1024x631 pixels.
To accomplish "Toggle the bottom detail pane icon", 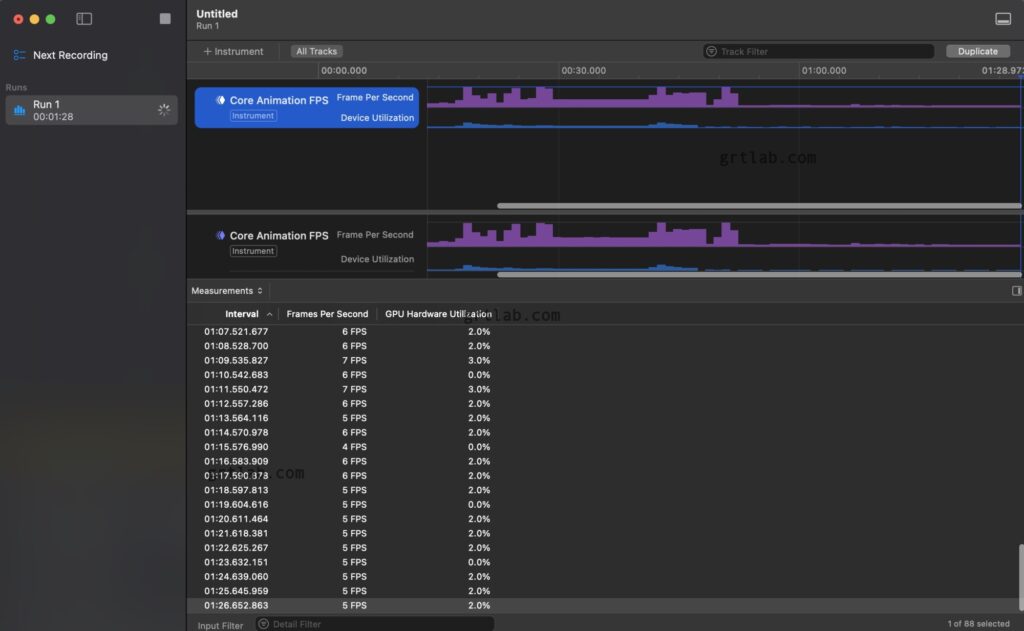I will tap(1003, 19).
